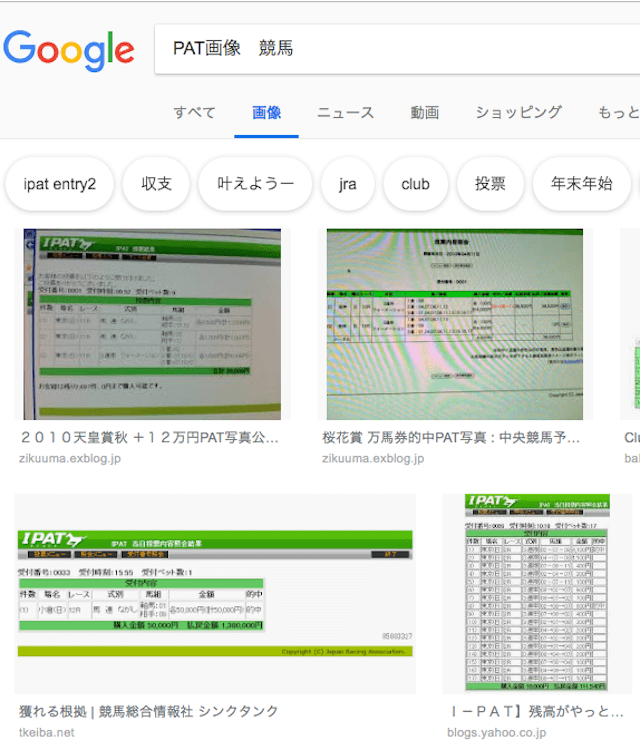Screen dimensions: 640x750
Task: Select the club filter chip
Action: [416, 184]
